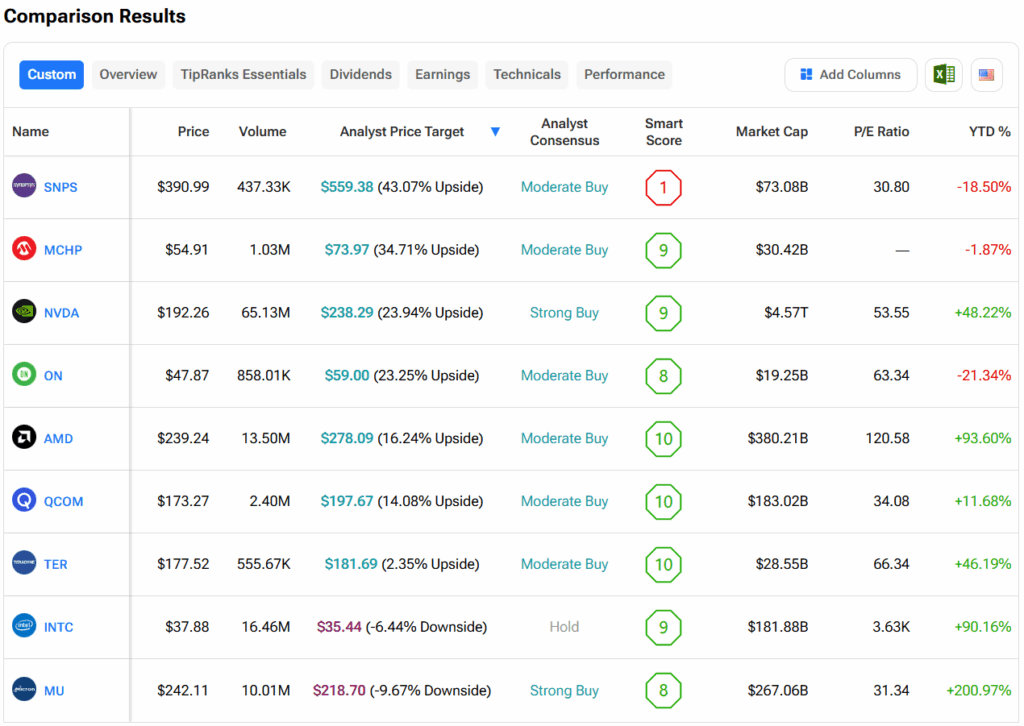The height and width of the screenshot is (726, 1024).
Task: Sort table by Market Cap header
Action: coord(771,132)
